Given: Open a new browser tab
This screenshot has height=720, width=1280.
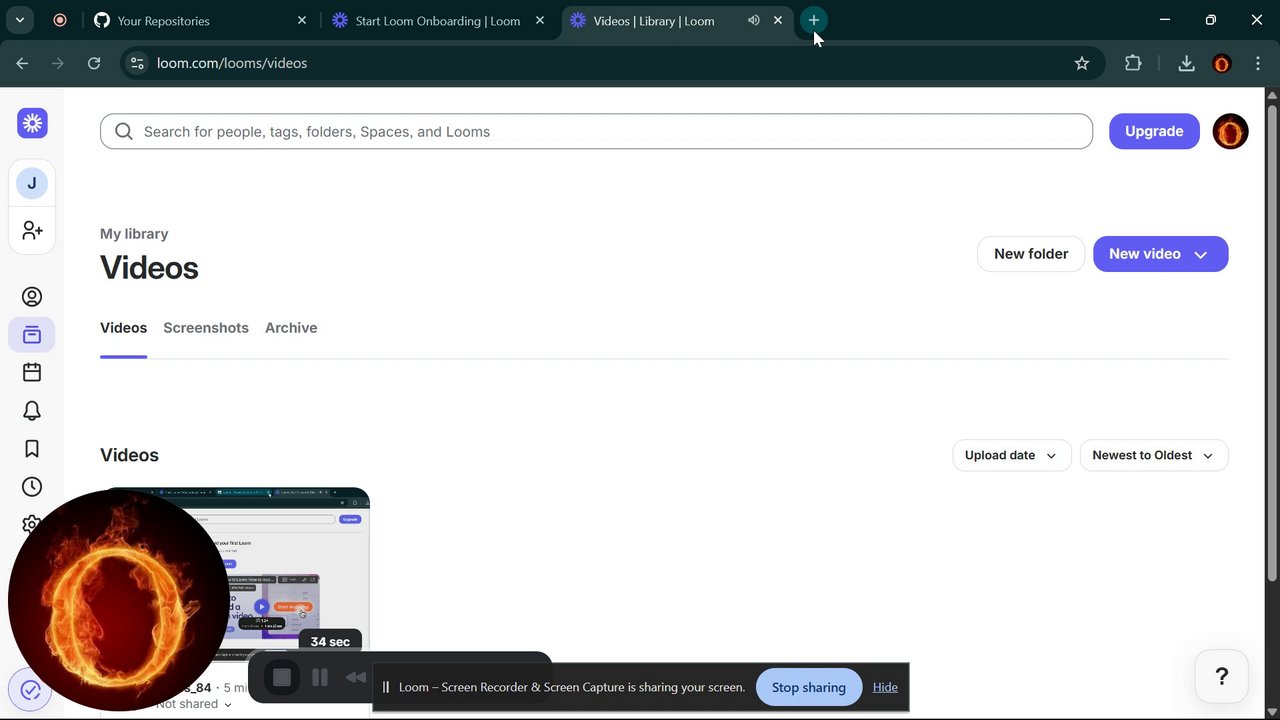Looking at the screenshot, I should [814, 20].
